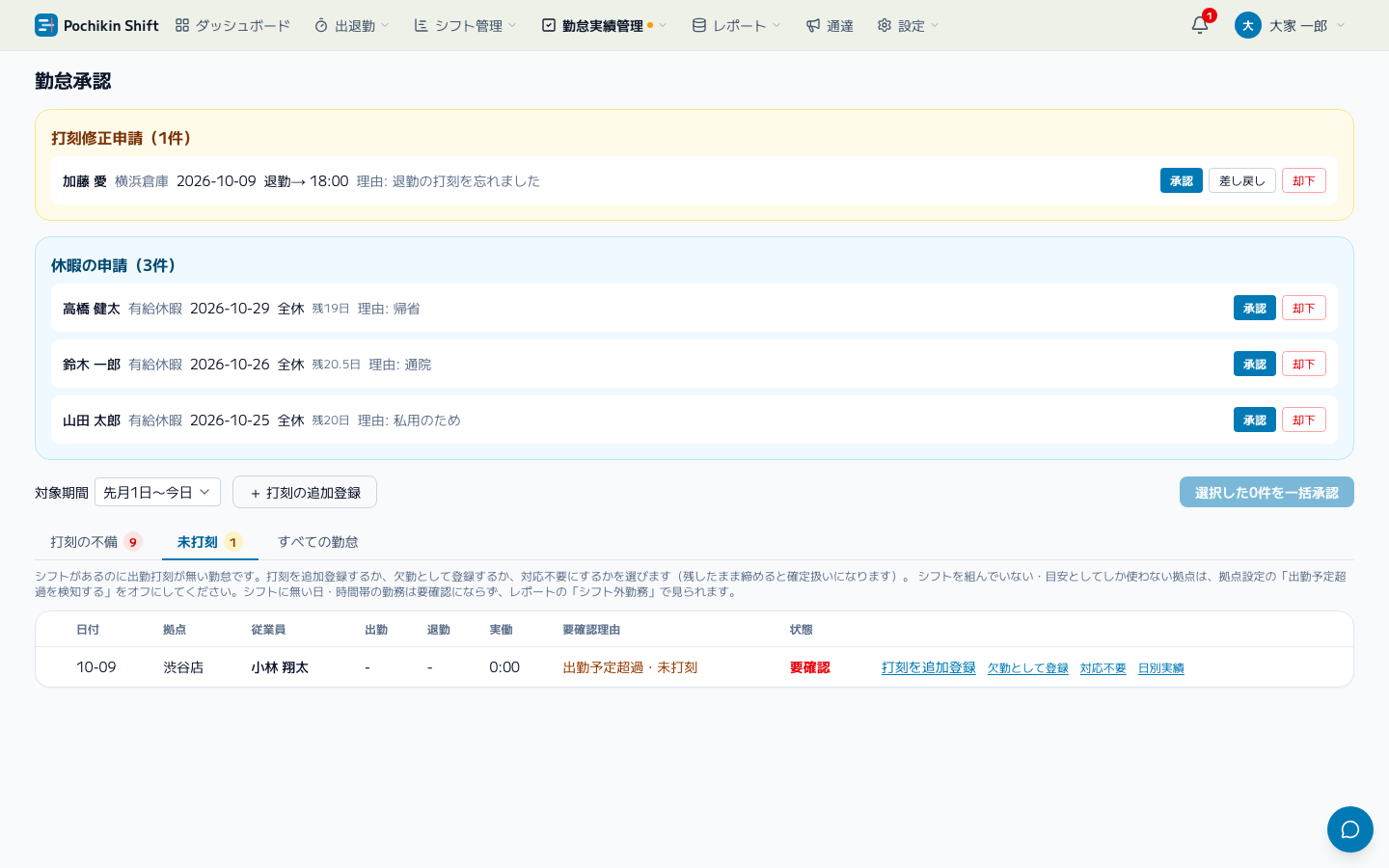The height and width of the screenshot is (868, 1389).
Task: Switch to the 打刻の不備 tab
Action: click(x=95, y=542)
